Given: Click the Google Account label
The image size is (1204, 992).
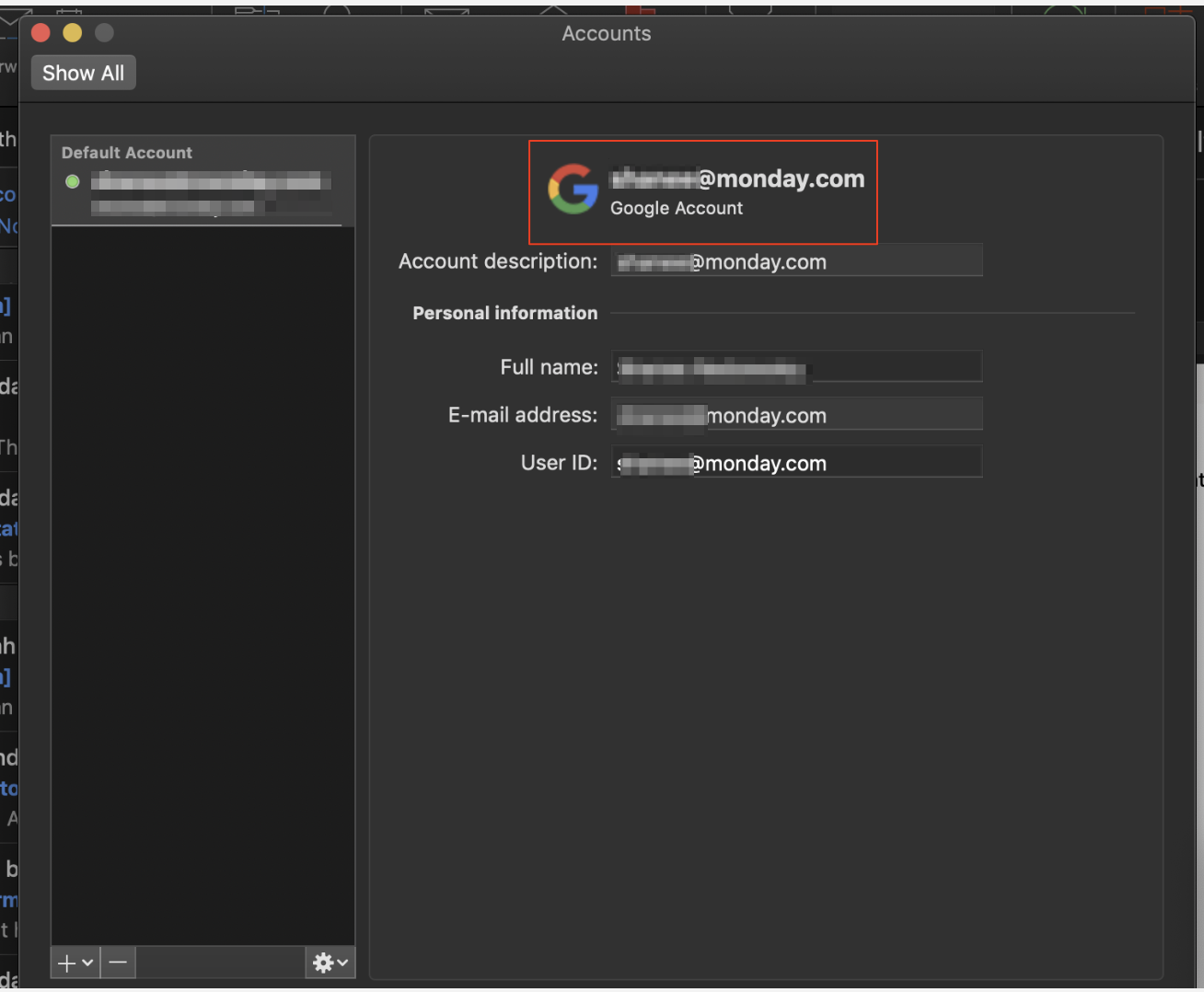Looking at the screenshot, I should pyautogui.click(x=677, y=208).
